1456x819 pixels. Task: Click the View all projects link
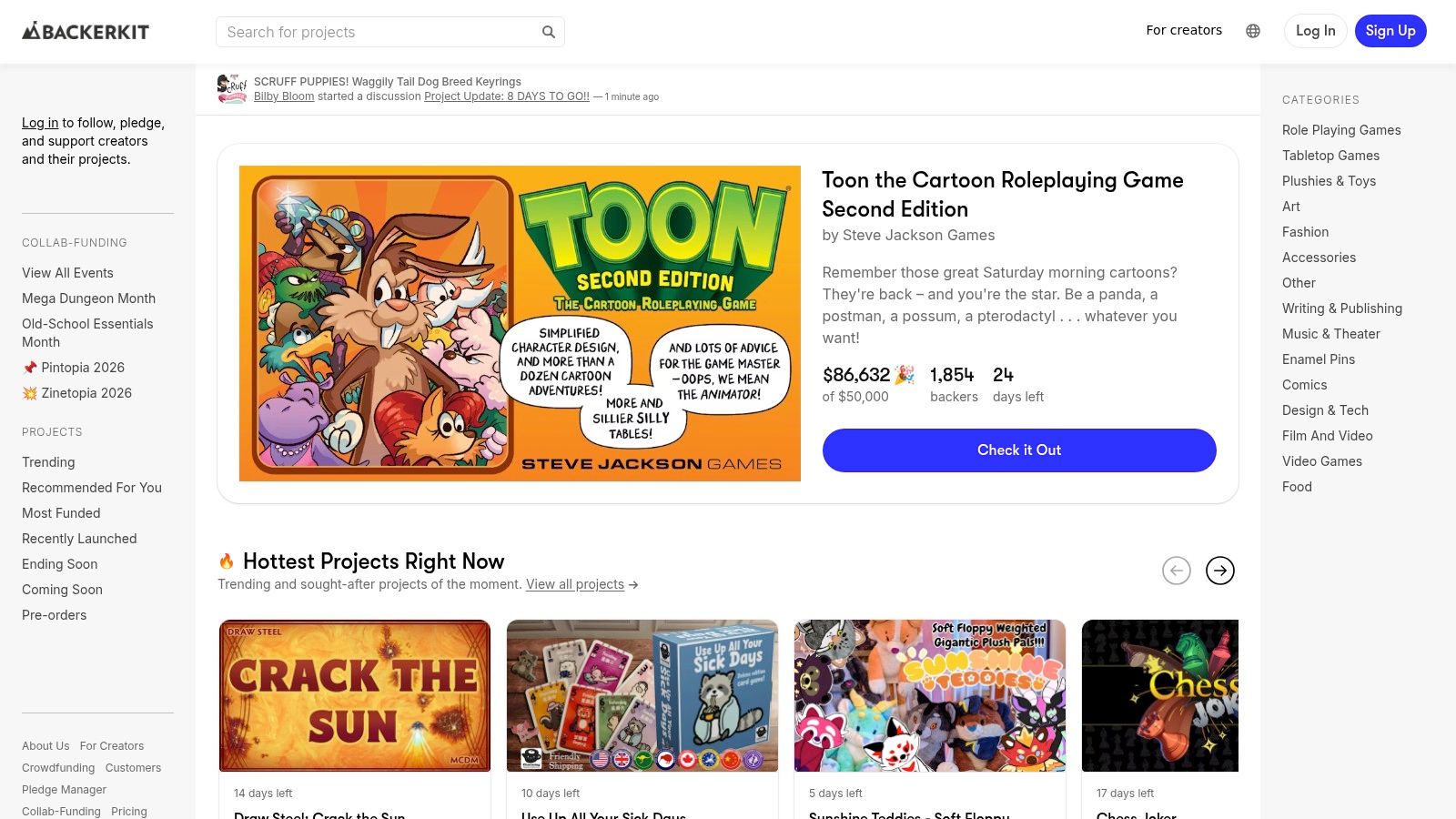[x=575, y=584]
